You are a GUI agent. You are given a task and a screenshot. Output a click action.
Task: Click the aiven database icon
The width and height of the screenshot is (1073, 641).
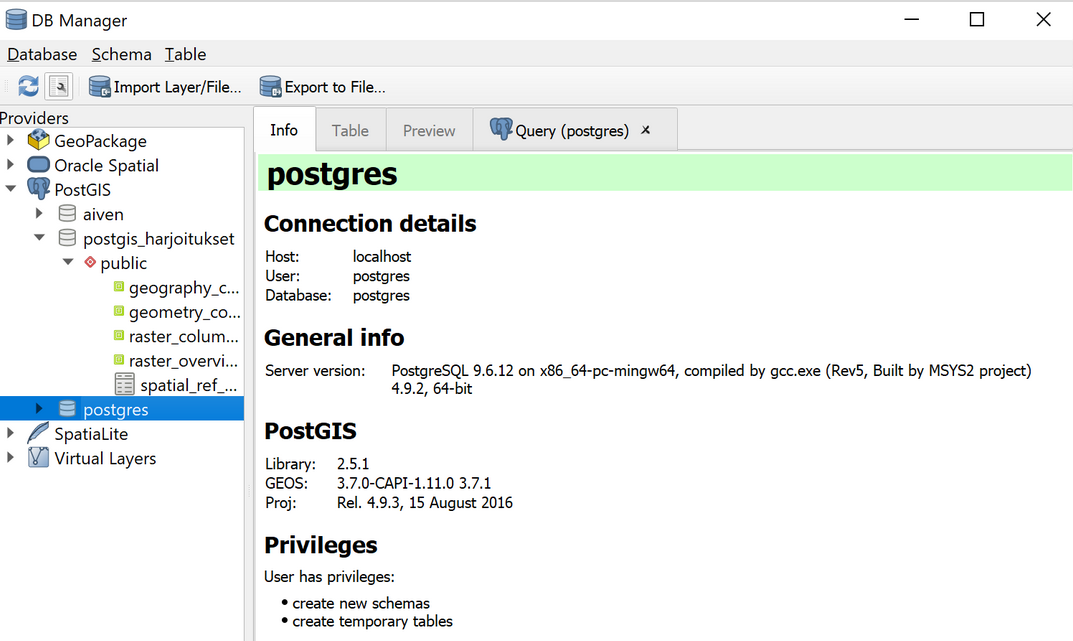tap(67, 214)
